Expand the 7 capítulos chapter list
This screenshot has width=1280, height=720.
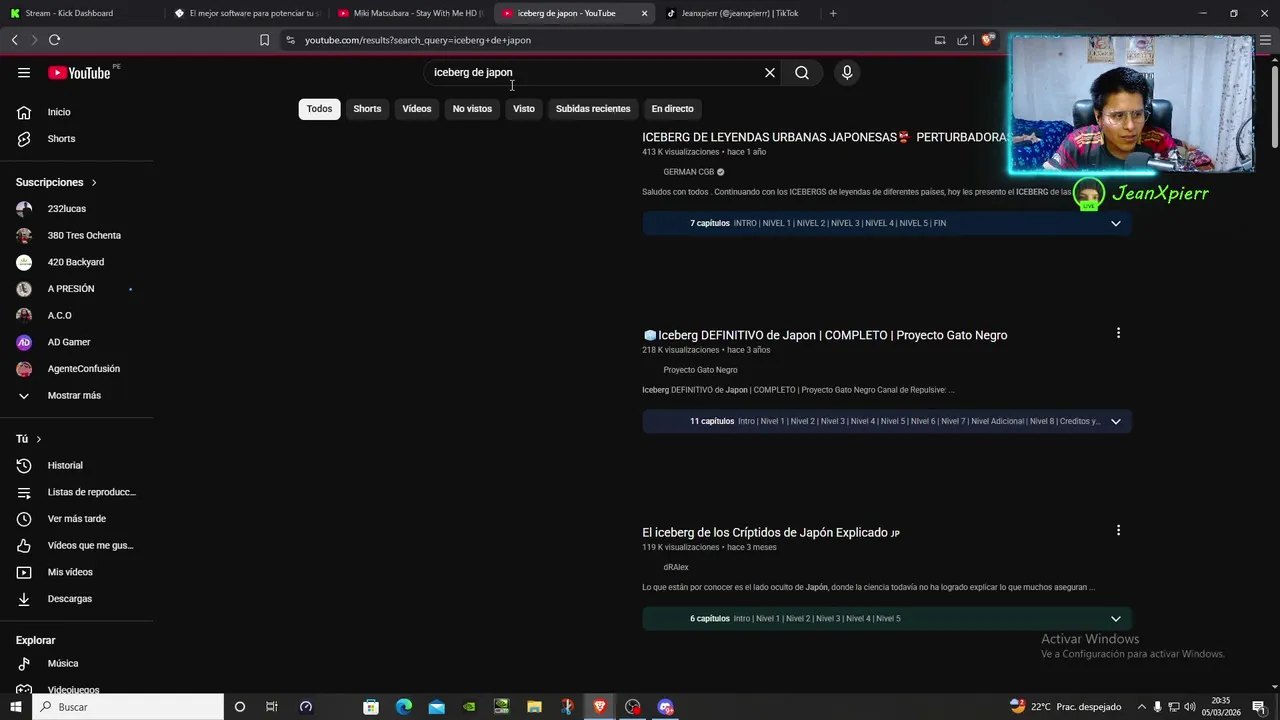coord(1116,223)
